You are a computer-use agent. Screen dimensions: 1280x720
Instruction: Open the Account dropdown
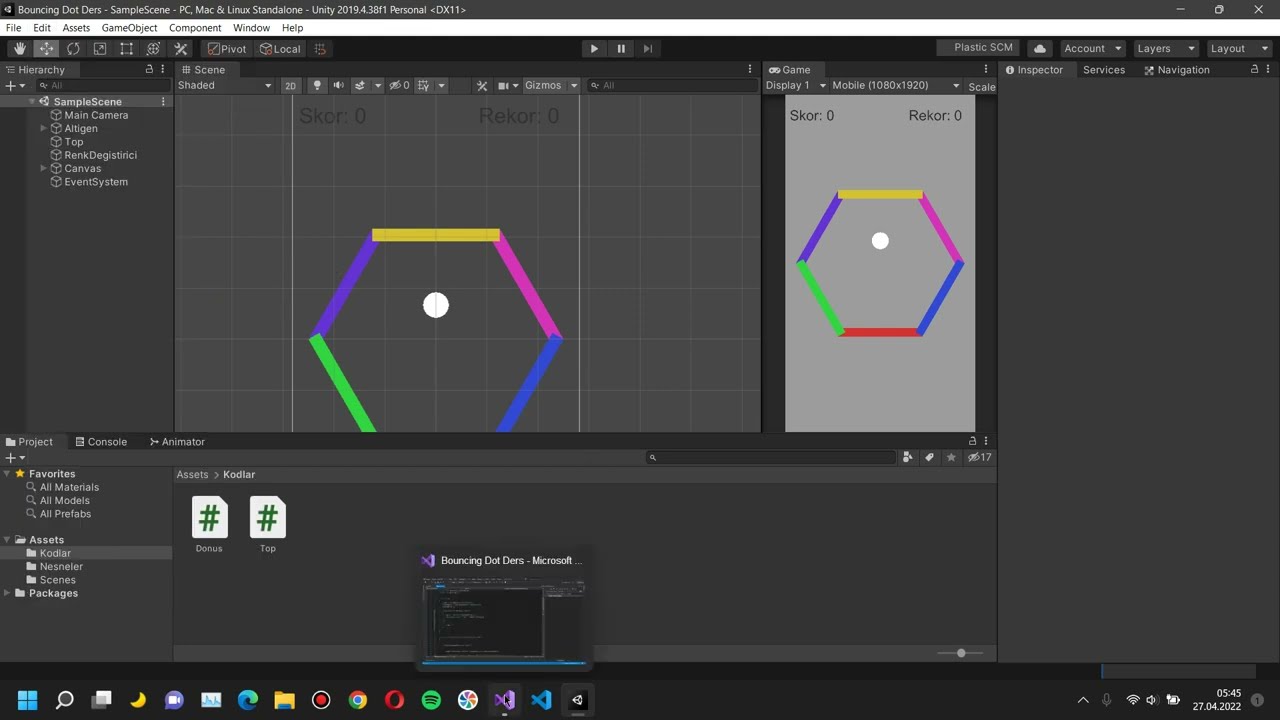pyautogui.click(x=1092, y=48)
